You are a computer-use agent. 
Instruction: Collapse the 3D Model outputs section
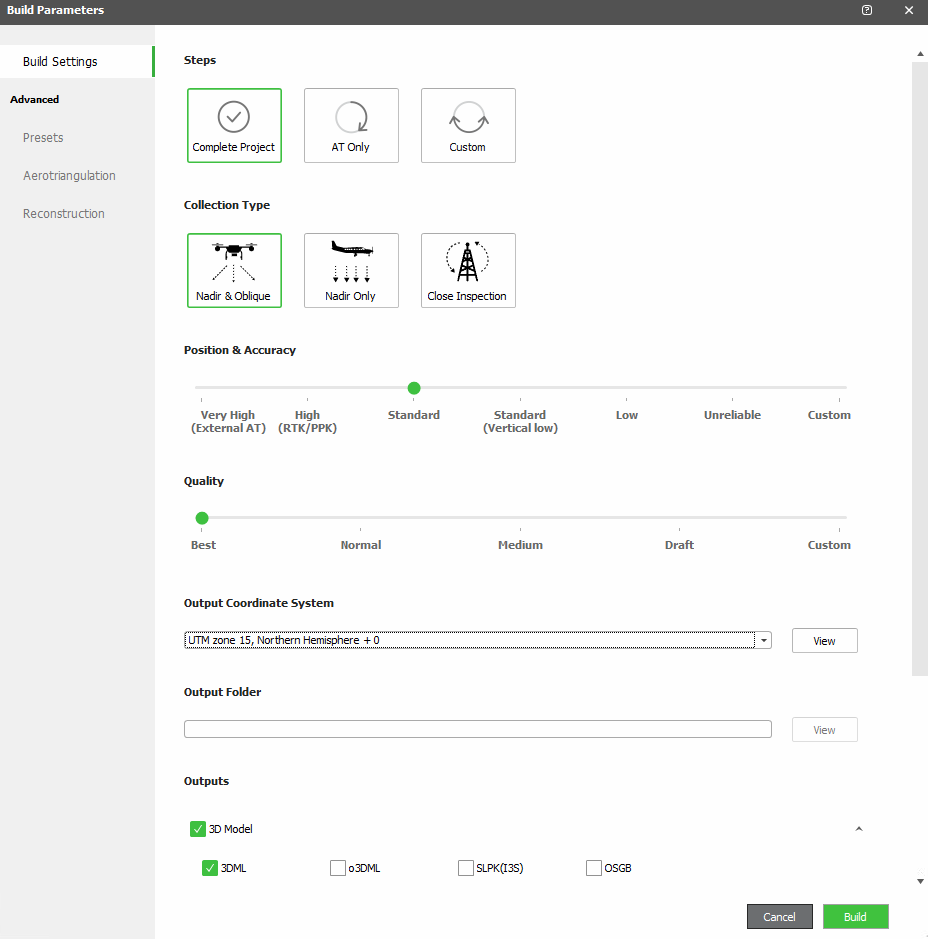[858, 828]
